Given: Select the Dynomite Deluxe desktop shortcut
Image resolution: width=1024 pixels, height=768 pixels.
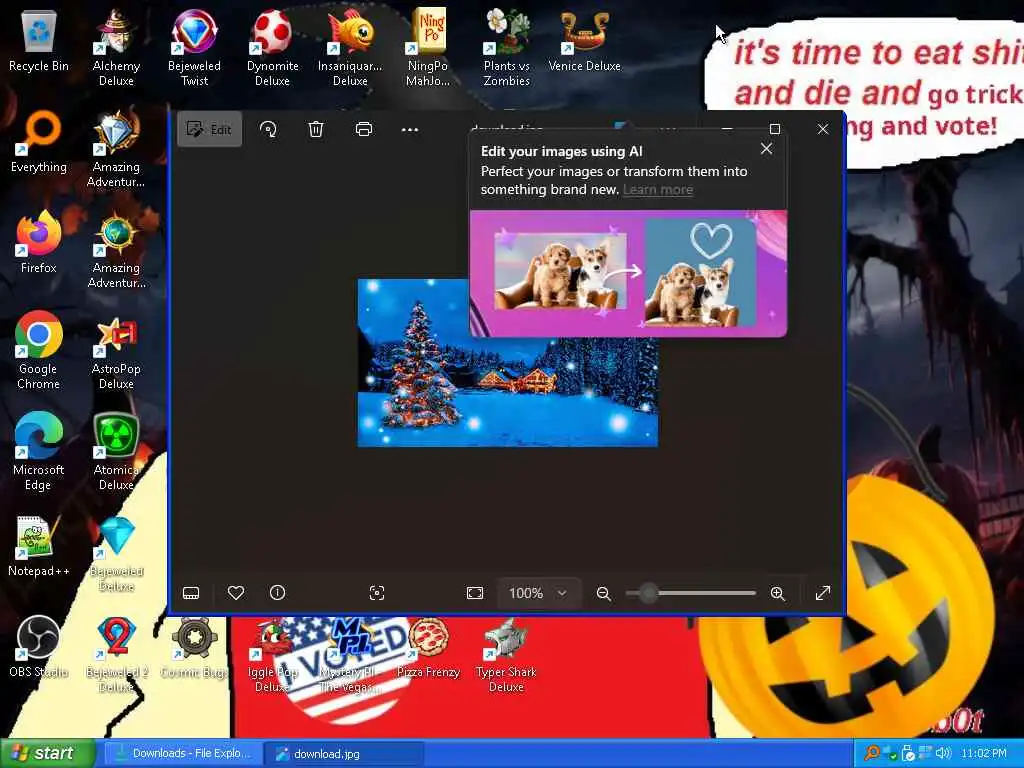Looking at the screenshot, I should 272,48.
